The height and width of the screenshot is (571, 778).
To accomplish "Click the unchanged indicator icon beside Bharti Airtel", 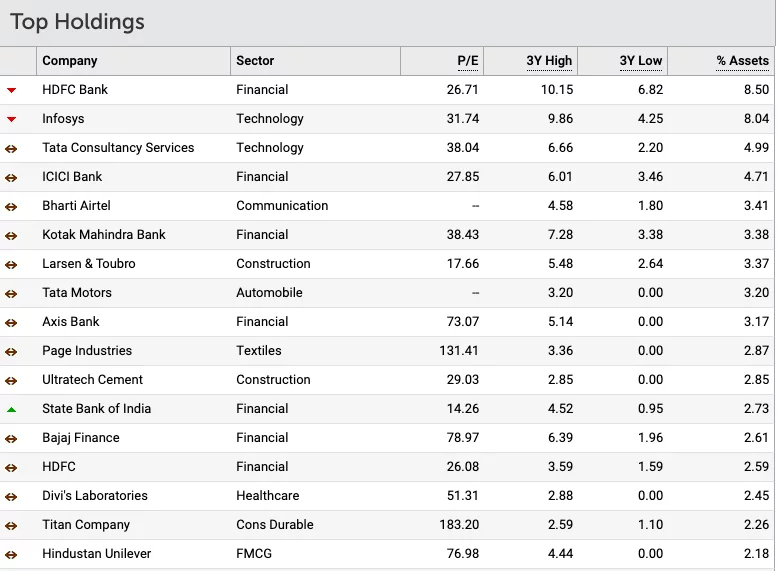I will (12, 206).
